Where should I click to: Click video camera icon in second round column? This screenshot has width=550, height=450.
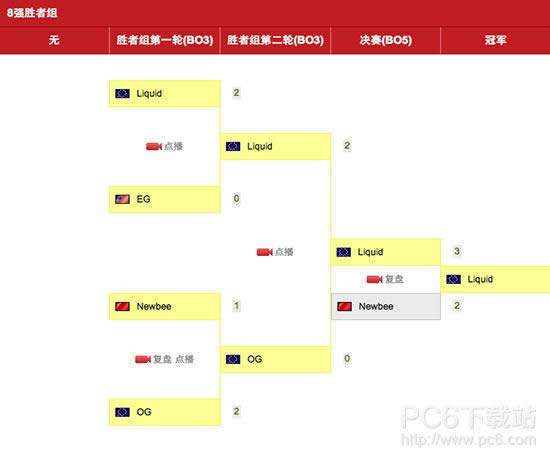(x=264, y=252)
